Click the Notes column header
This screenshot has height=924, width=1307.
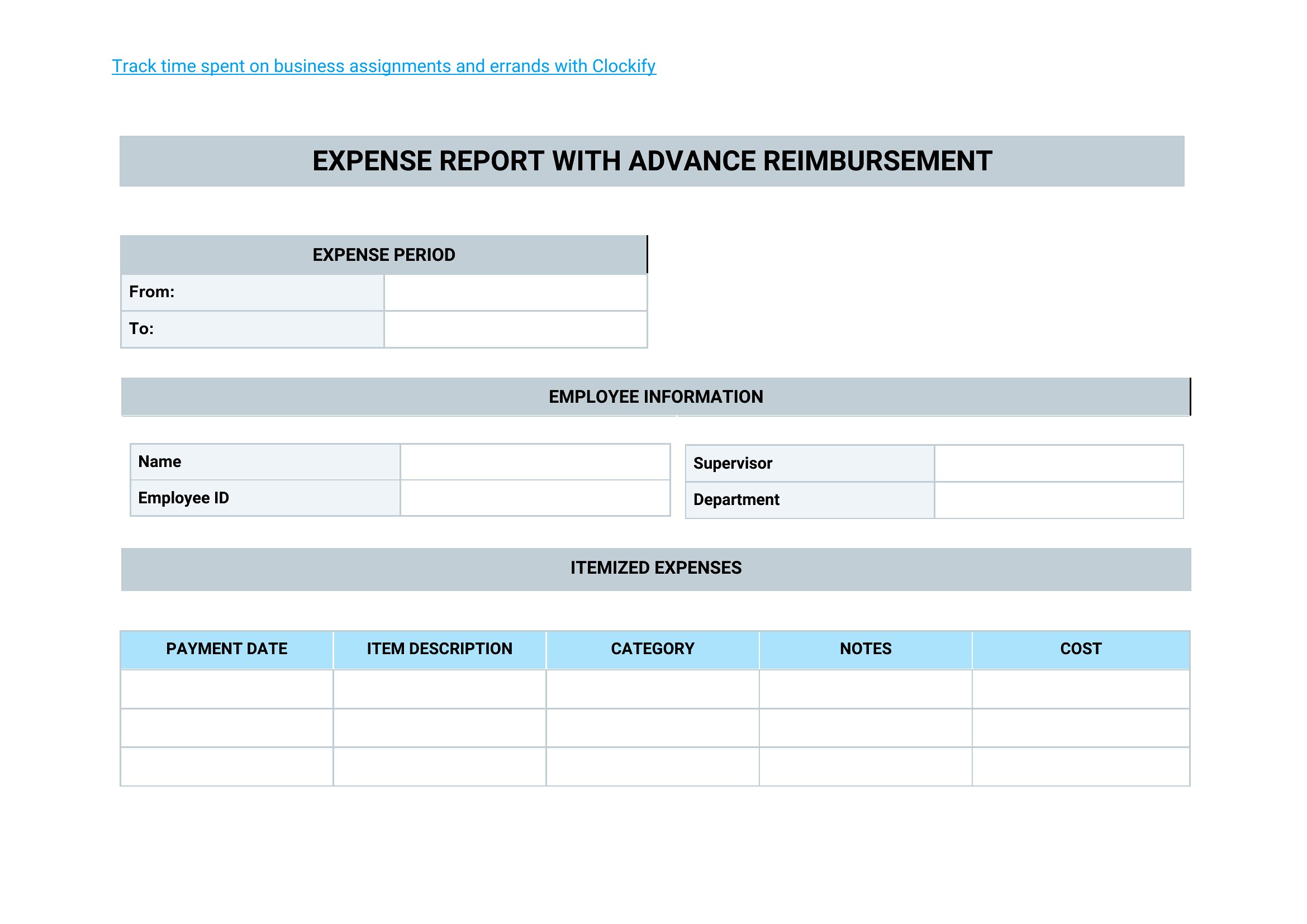865,649
